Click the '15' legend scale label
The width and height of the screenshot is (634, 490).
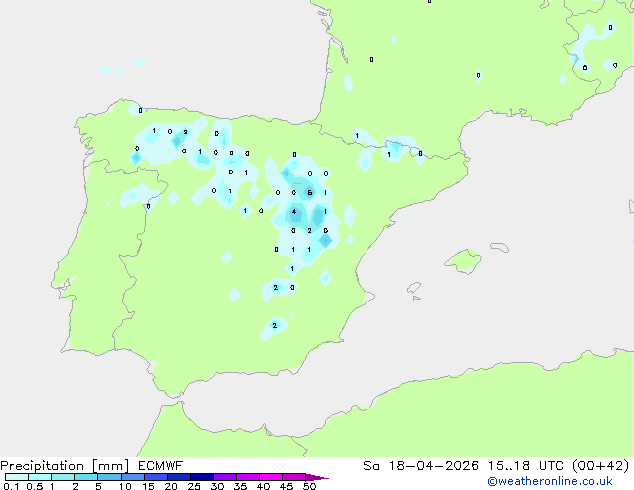(x=148, y=486)
